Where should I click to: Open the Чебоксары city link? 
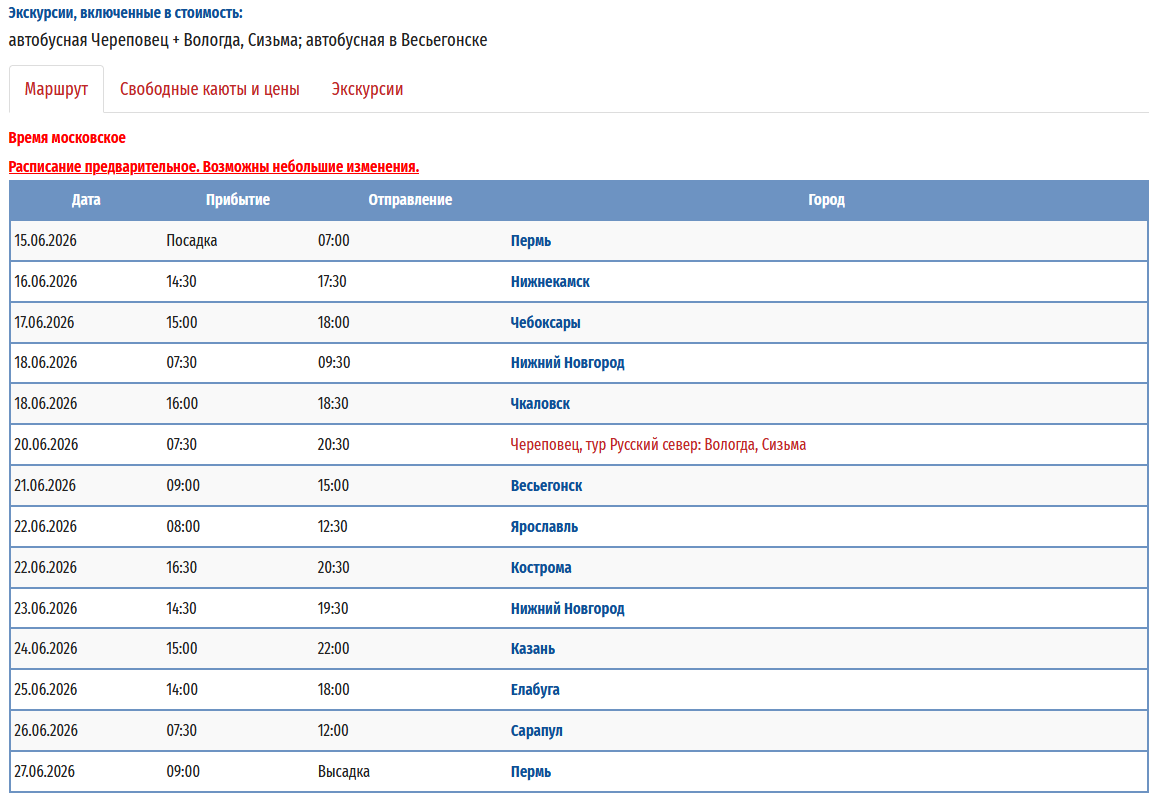545,323
